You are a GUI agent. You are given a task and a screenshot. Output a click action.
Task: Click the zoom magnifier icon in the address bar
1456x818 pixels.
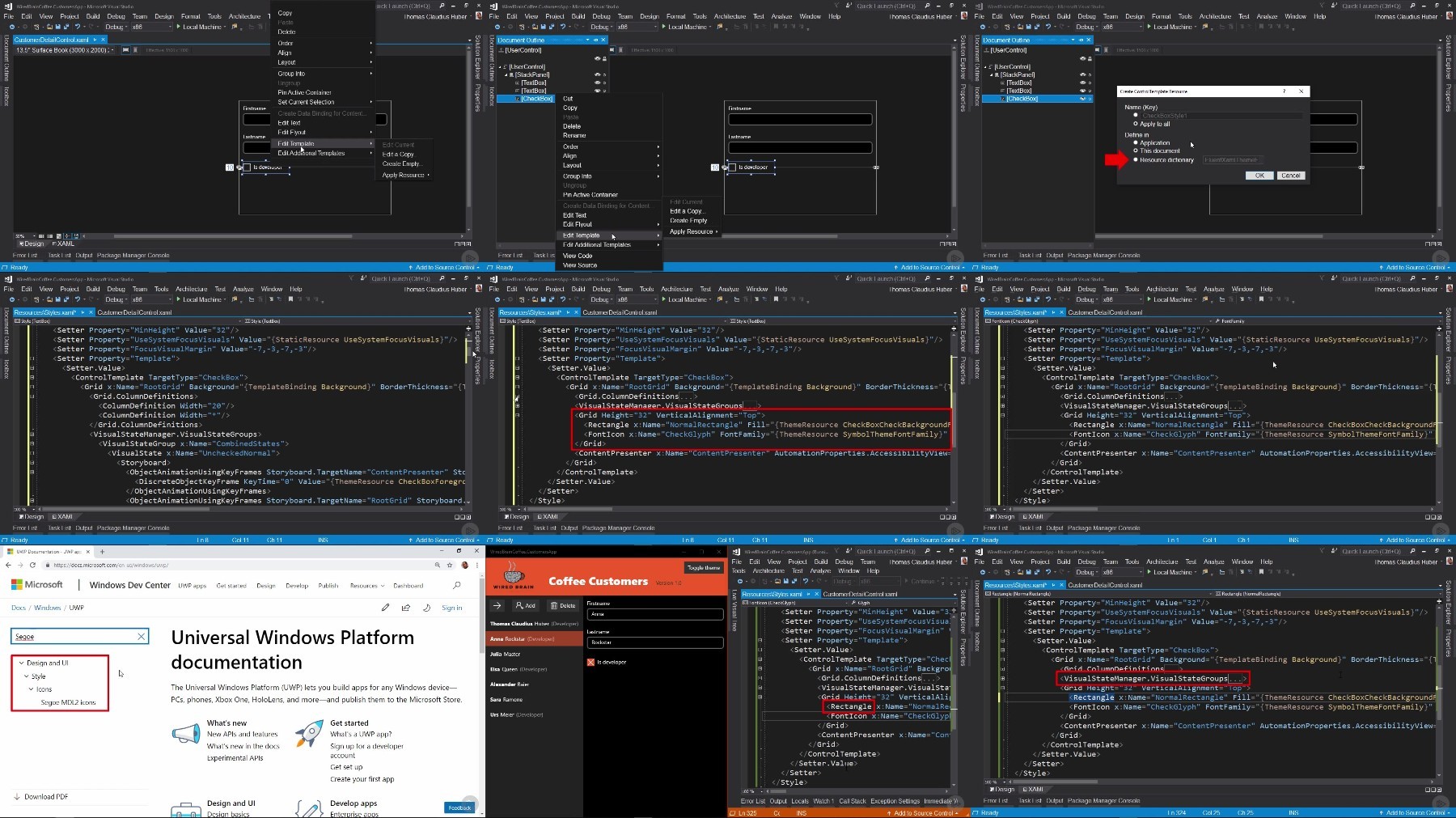click(438, 565)
